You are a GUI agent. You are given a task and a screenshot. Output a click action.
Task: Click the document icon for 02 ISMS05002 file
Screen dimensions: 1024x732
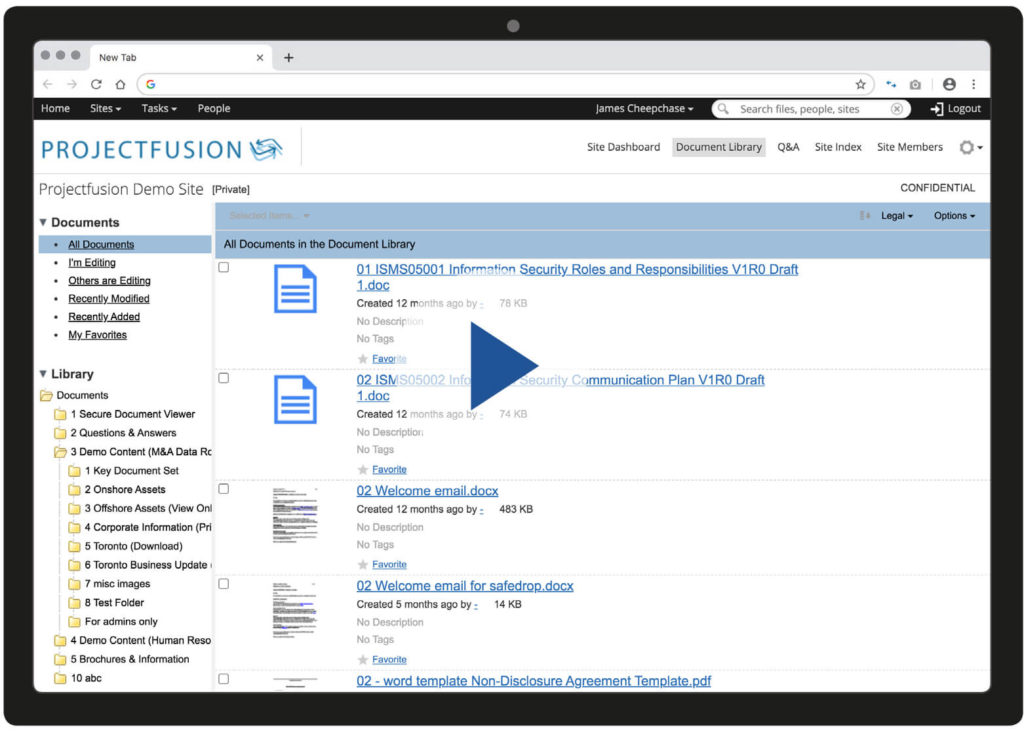[x=295, y=400]
